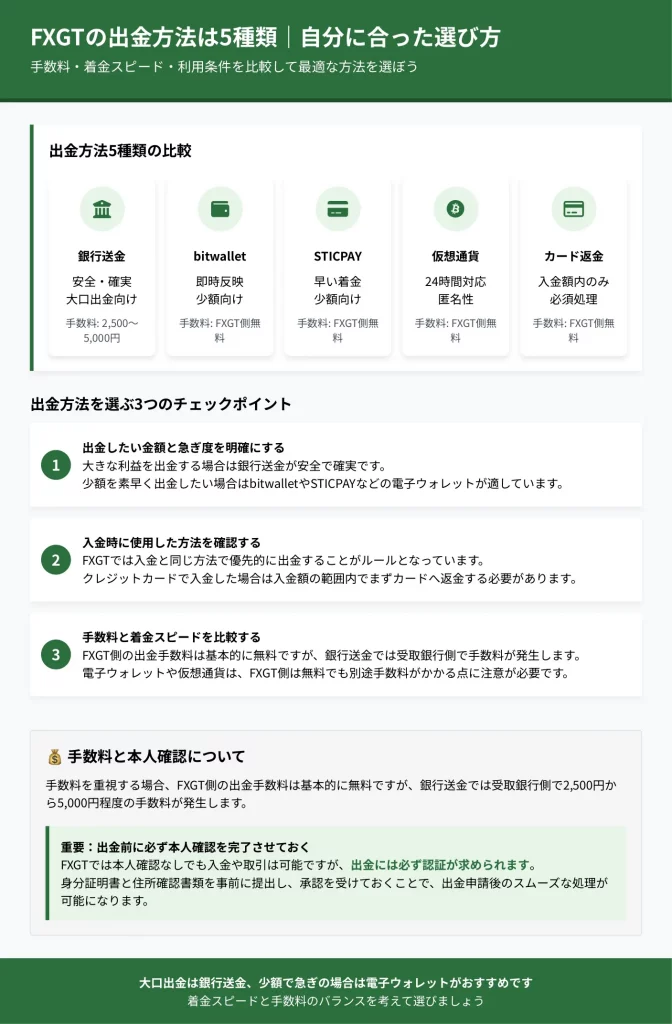Click the card icon above STICPAY
This screenshot has width=672, height=1024.
point(338,209)
